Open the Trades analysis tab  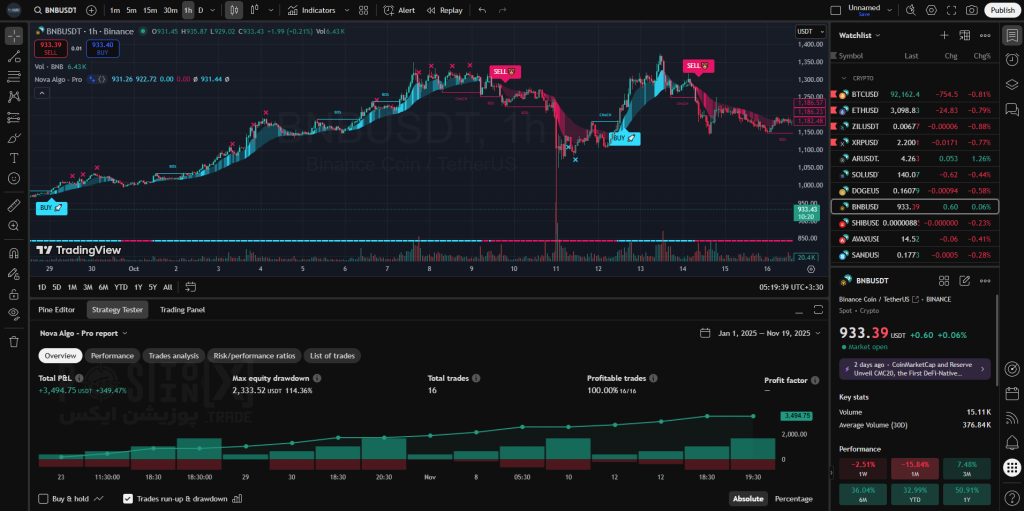[x=173, y=355]
